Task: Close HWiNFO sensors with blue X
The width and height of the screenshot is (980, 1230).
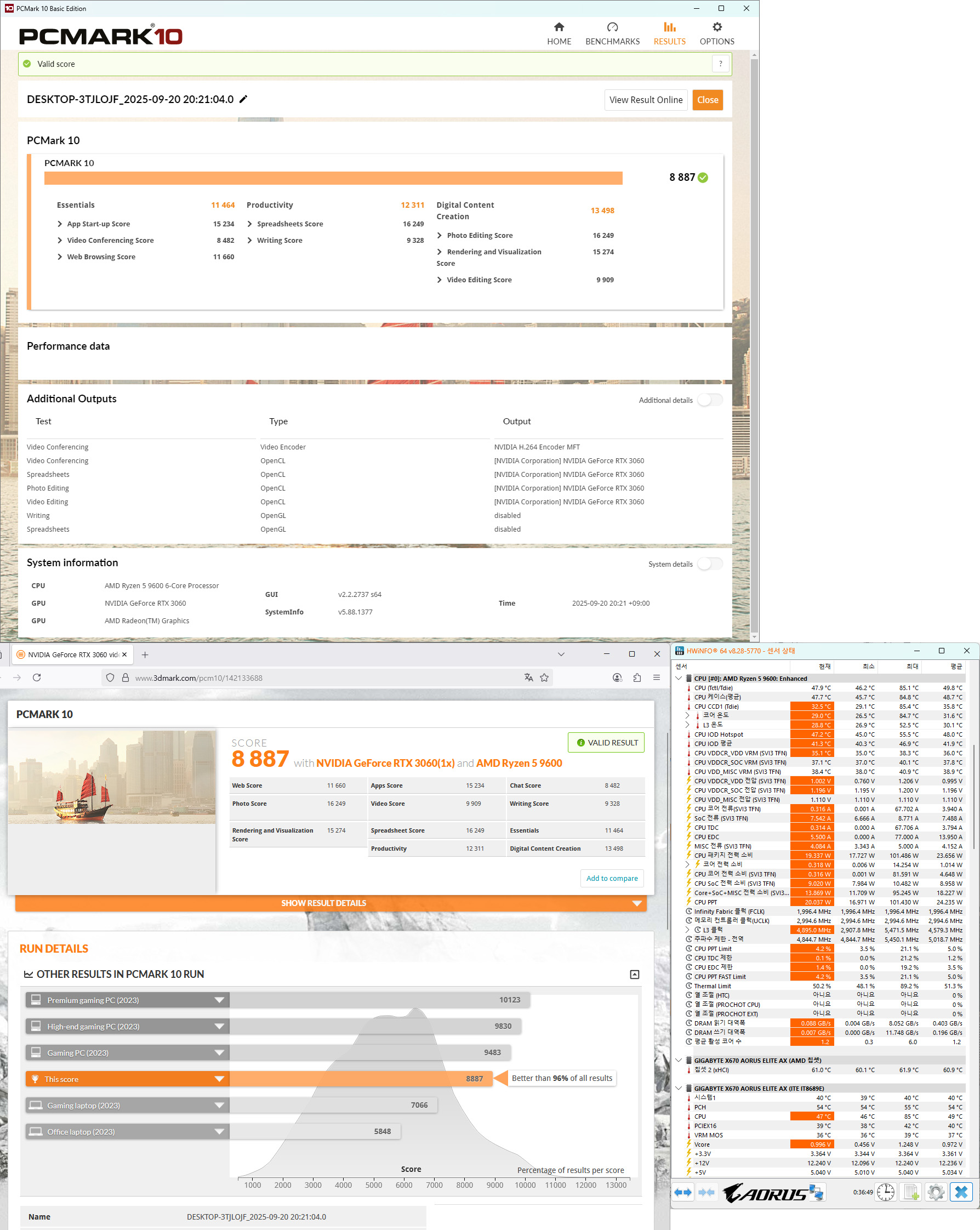Action: [x=961, y=1192]
